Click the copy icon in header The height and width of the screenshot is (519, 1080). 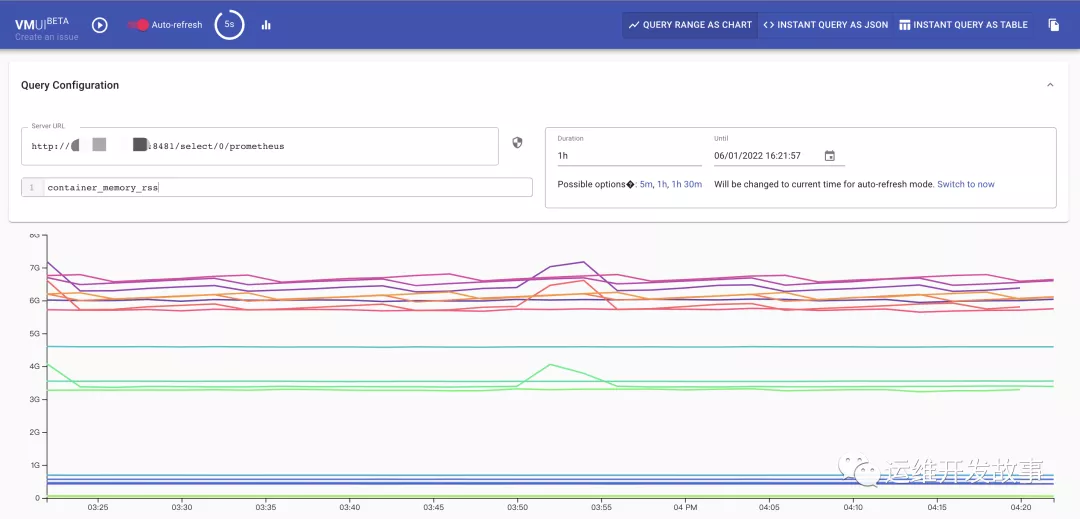(x=1054, y=25)
